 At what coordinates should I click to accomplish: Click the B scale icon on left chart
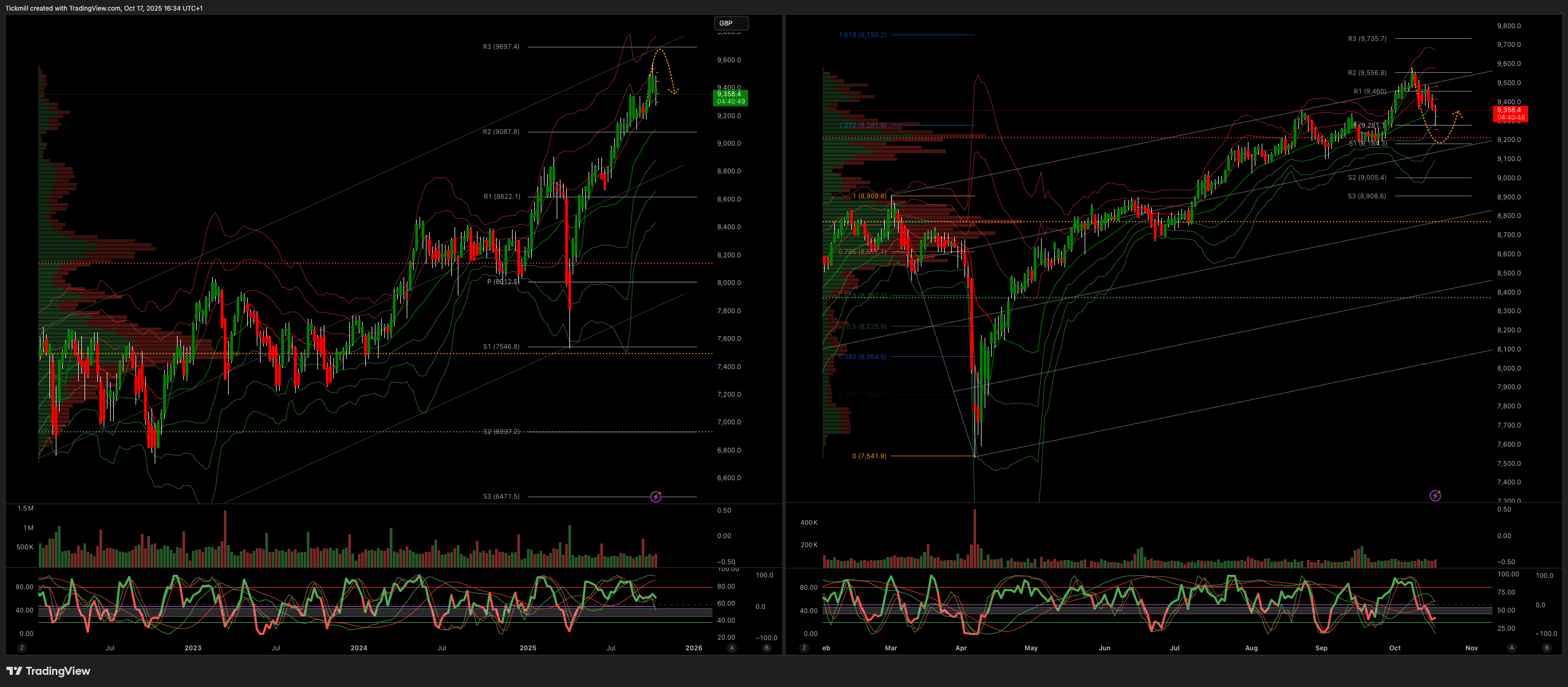point(767,648)
